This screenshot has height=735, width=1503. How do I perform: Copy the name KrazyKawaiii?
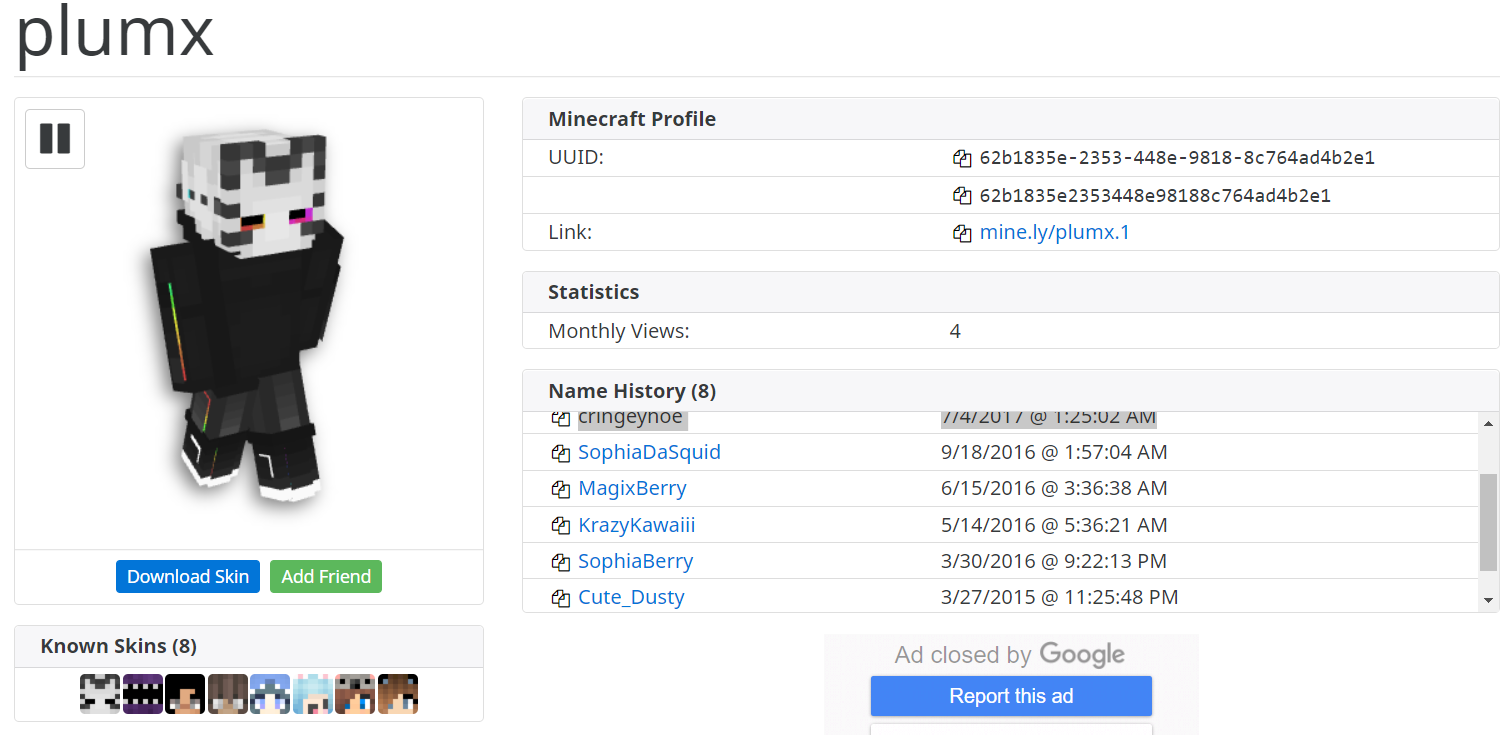click(561, 526)
